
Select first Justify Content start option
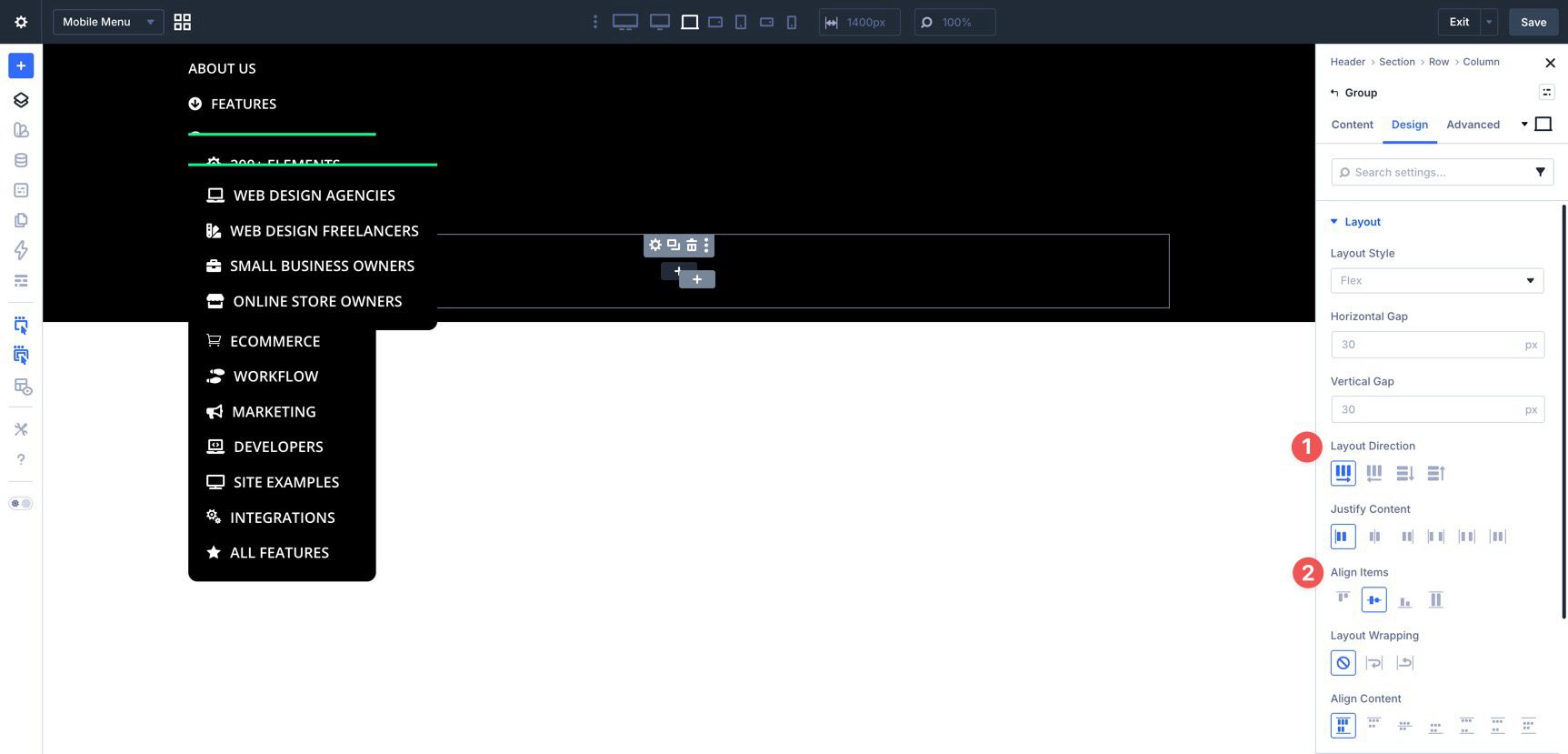click(1343, 537)
